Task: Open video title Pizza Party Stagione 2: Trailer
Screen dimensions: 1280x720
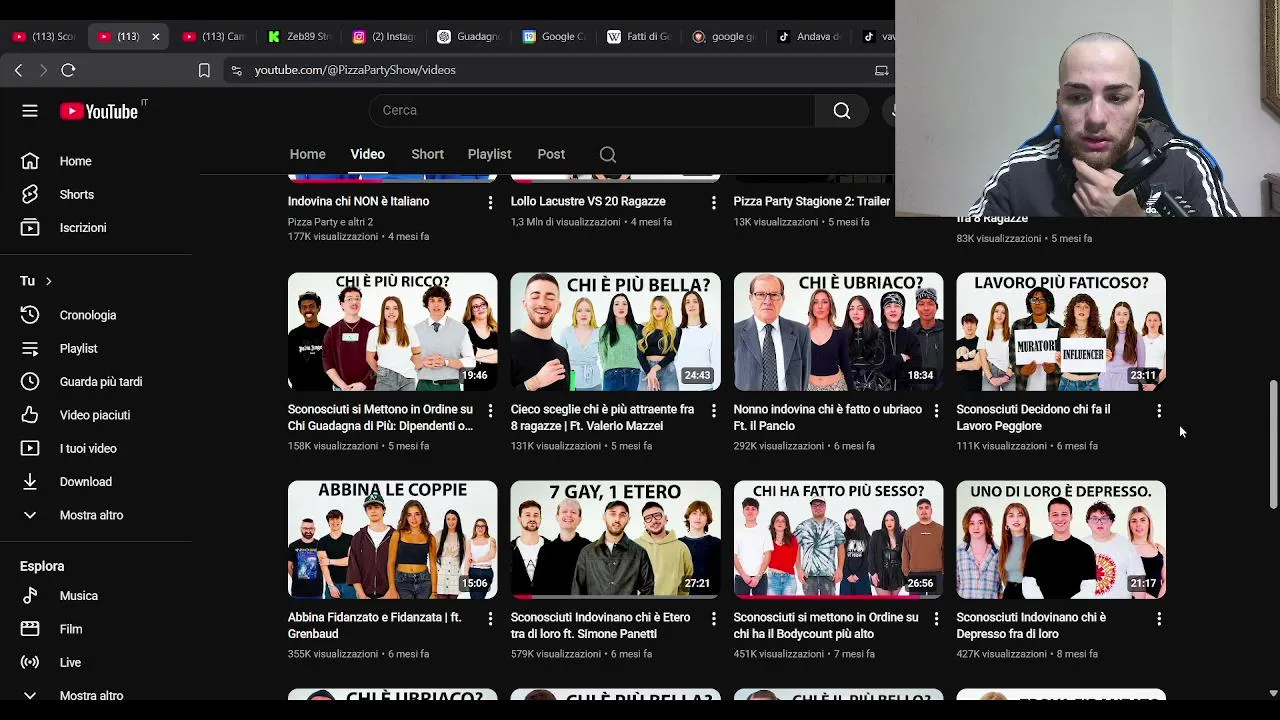Action: [x=811, y=202]
